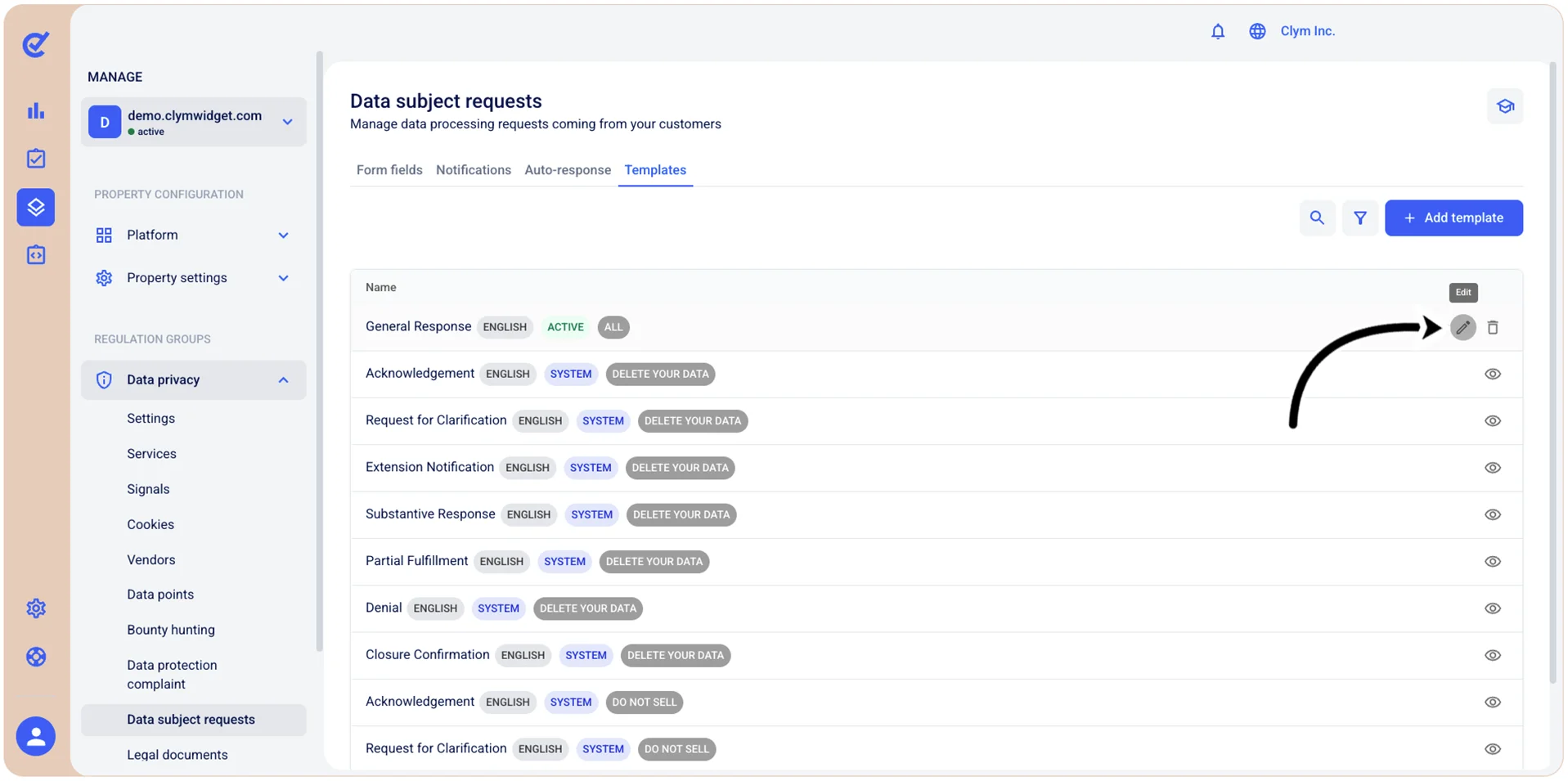The height and width of the screenshot is (781, 1568).
Task: Click the main page vertical scrollbar
Action: (x=1552, y=372)
